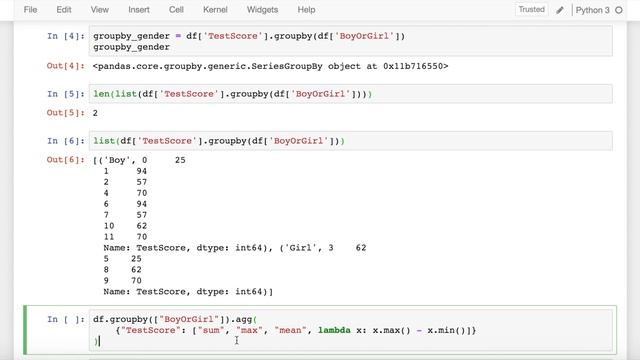Open the File menu
The image size is (640, 360).
30,10
